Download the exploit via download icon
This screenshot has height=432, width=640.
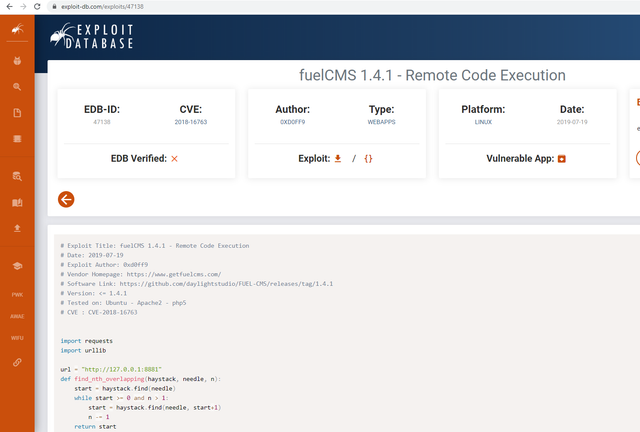(x=338, y=158)
